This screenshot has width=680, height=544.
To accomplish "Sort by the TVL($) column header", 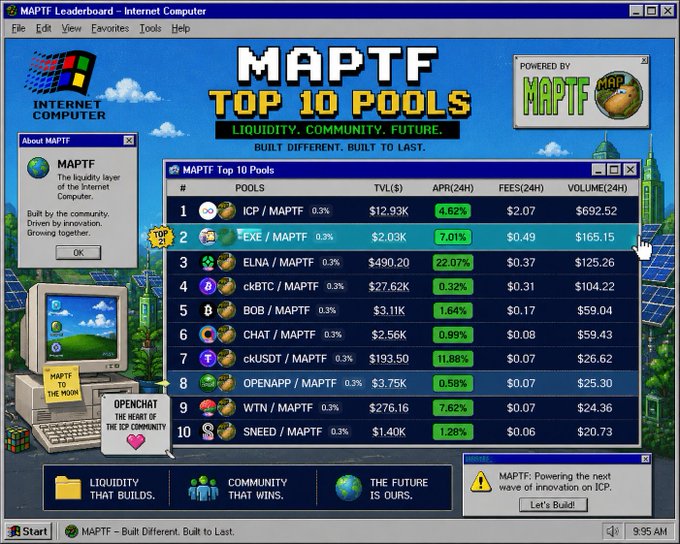I will pyautogui.click(x=389, y=188).
